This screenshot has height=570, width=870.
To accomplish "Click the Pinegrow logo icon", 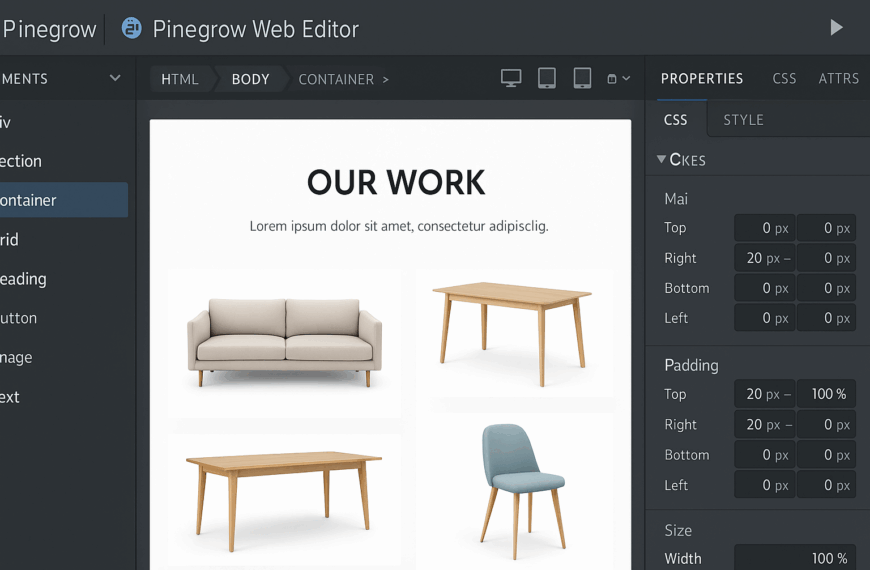I will pyautogui.click(x=131, y=28).
